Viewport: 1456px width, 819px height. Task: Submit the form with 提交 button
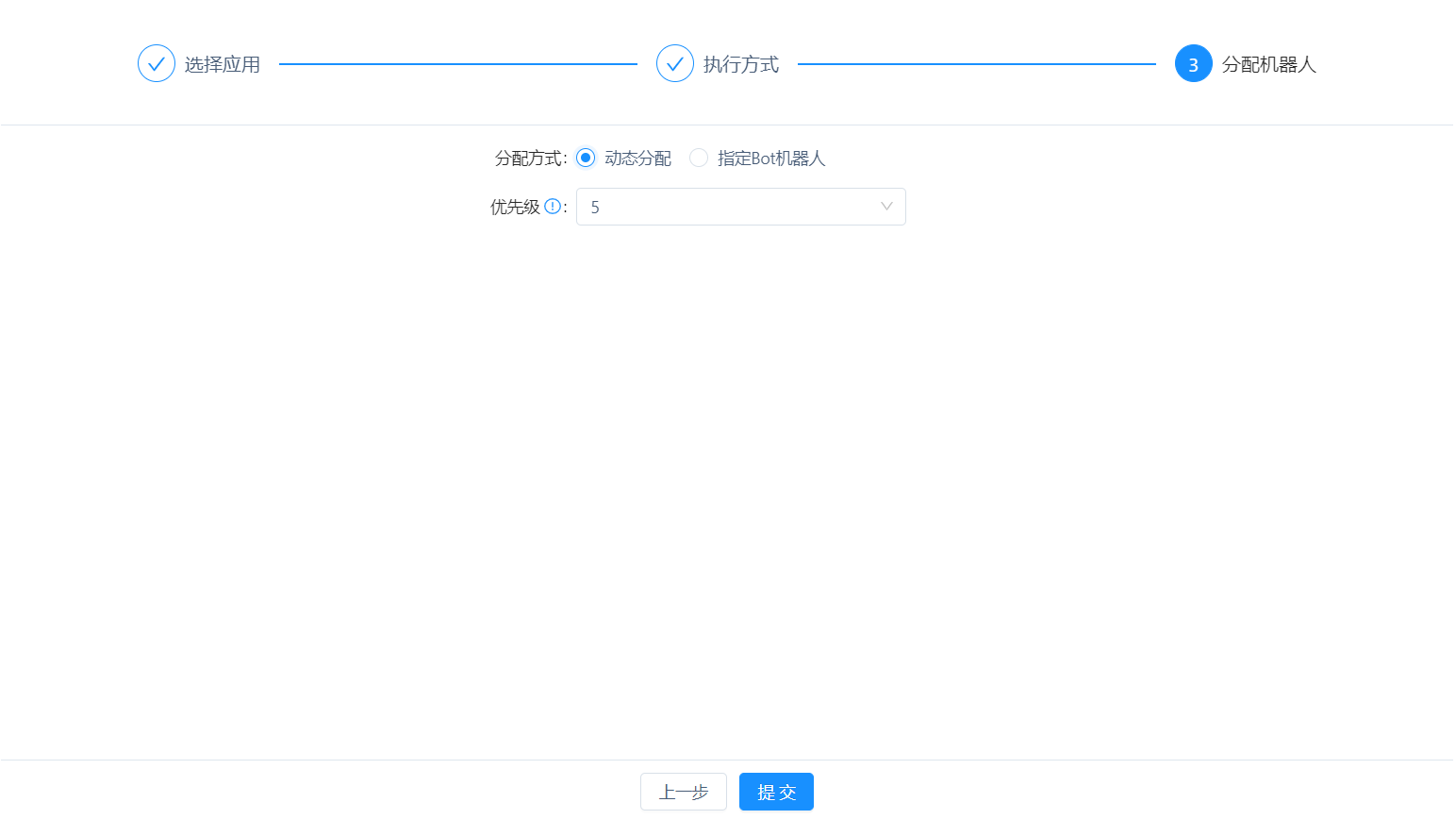(776, 792)
